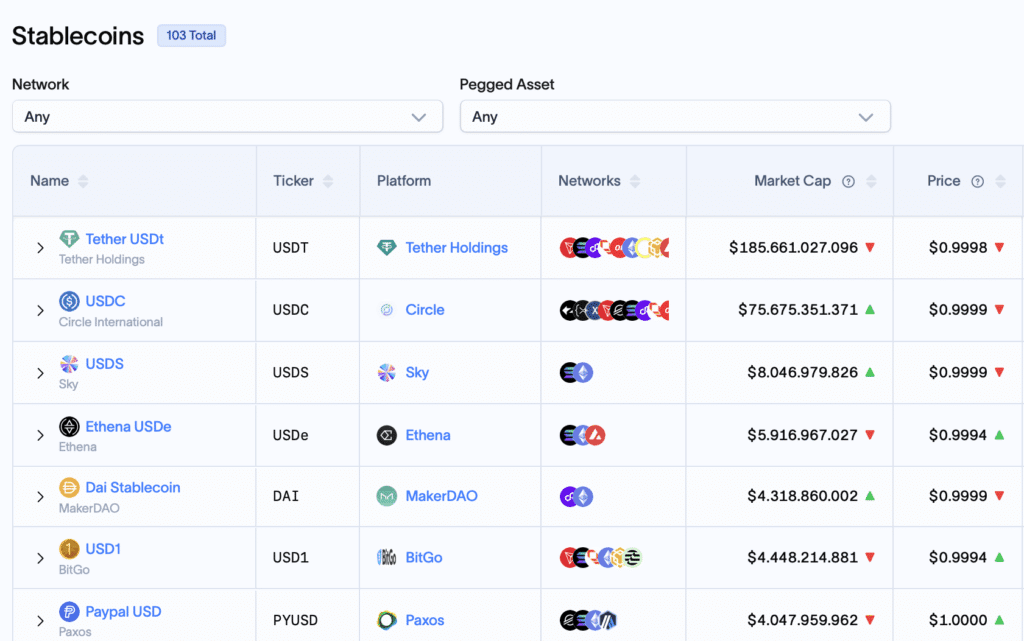Screen dimensions: 1024x641
Task: Sort table by Market Cap arrows
Action: tap(871, 181)
